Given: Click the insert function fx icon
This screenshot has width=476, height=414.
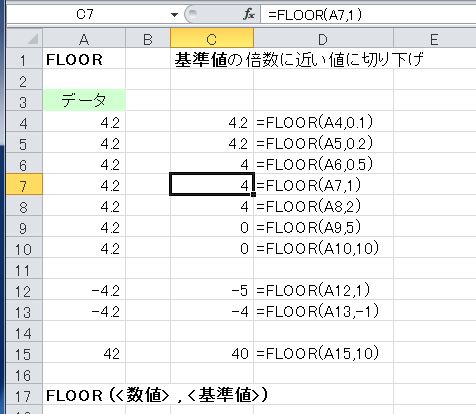Looking at the screenshot, I should point(249,14).
